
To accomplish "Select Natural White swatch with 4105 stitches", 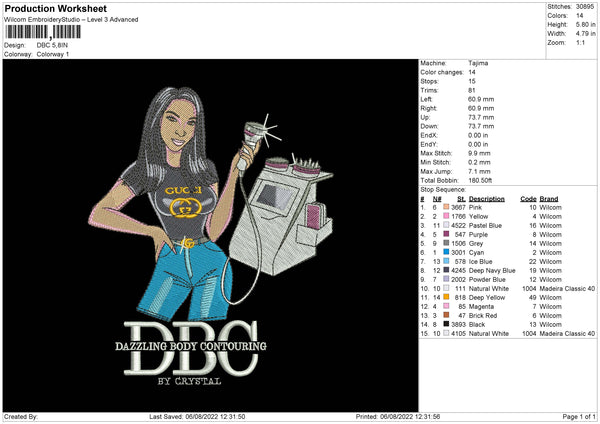I will coord(446,333).
